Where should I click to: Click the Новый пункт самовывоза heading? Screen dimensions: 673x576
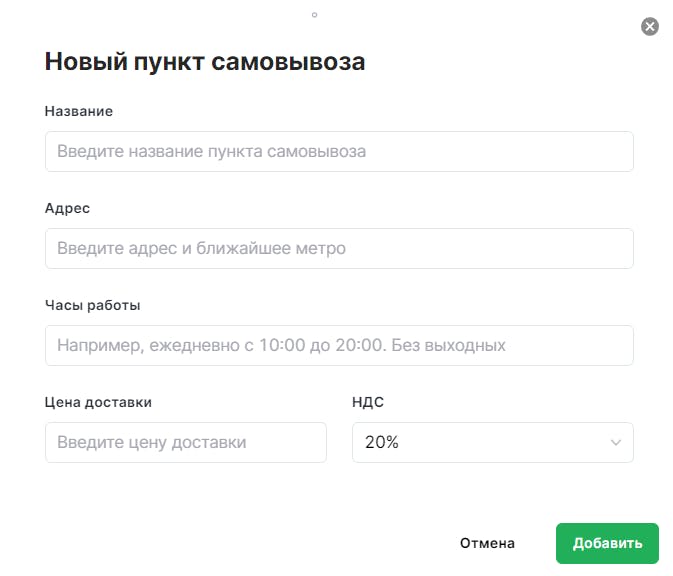point(205,61)
